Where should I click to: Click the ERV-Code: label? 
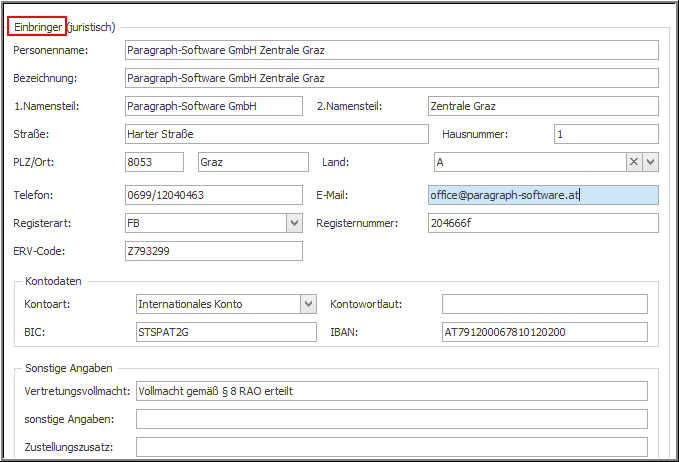pyautogui.click(x=39, y=251)
